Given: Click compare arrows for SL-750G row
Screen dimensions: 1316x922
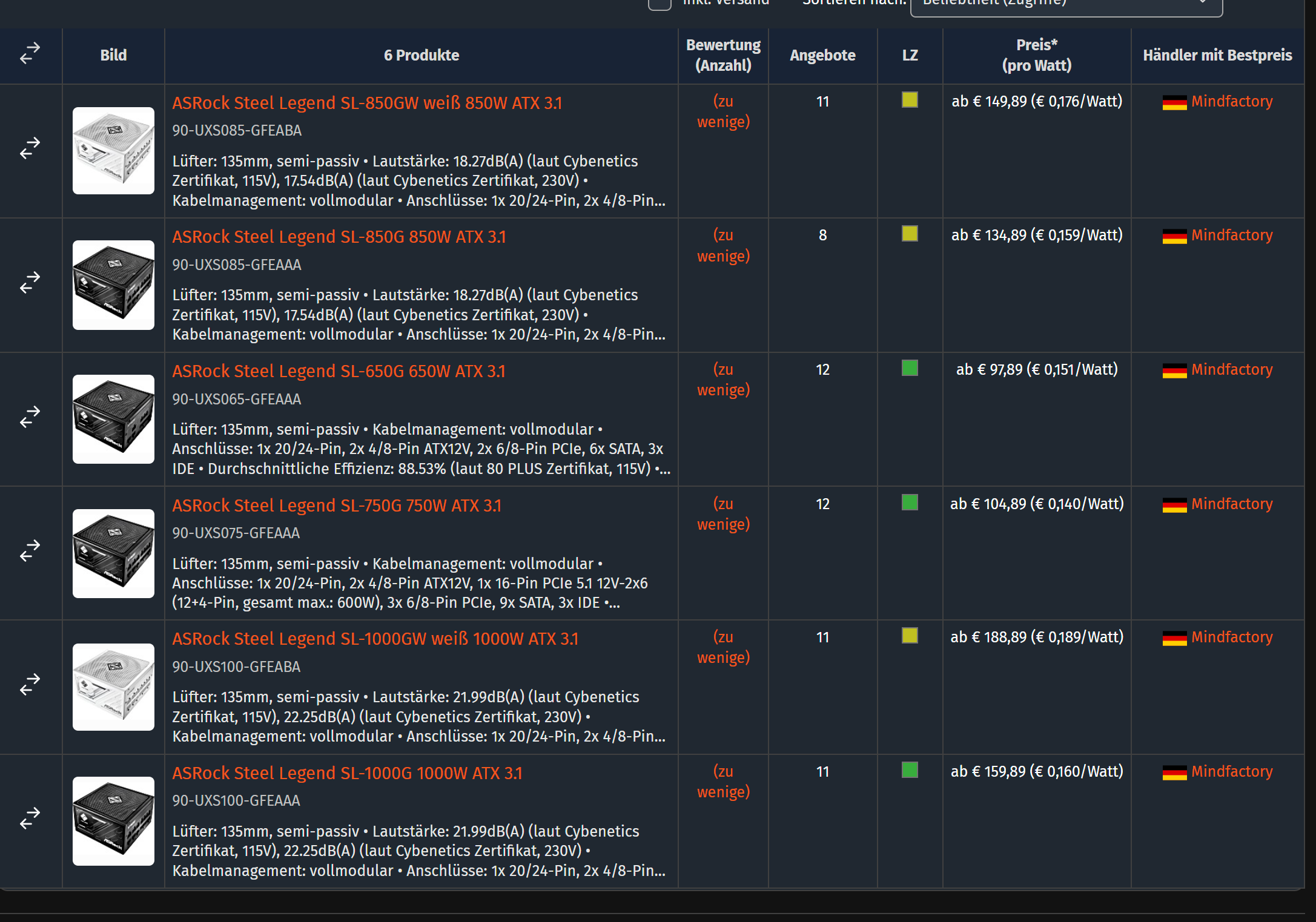Looking at the screenshot, I should 30,551.
